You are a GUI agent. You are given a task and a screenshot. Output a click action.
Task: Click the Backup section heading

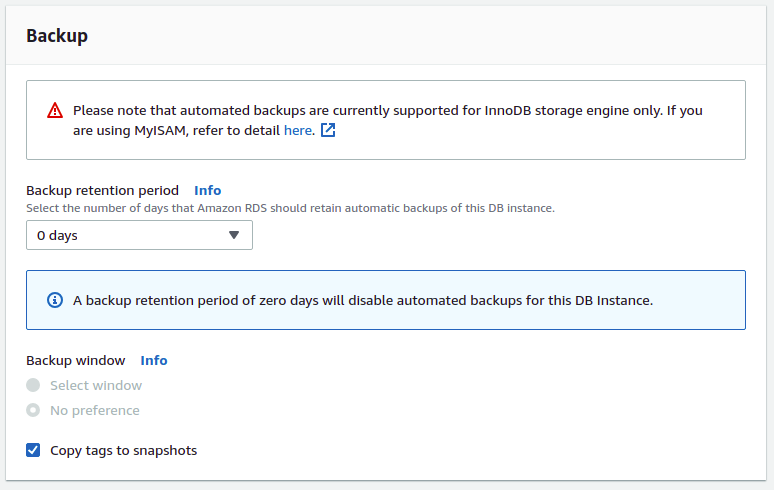pyautogui.click(x=57, y=36)
